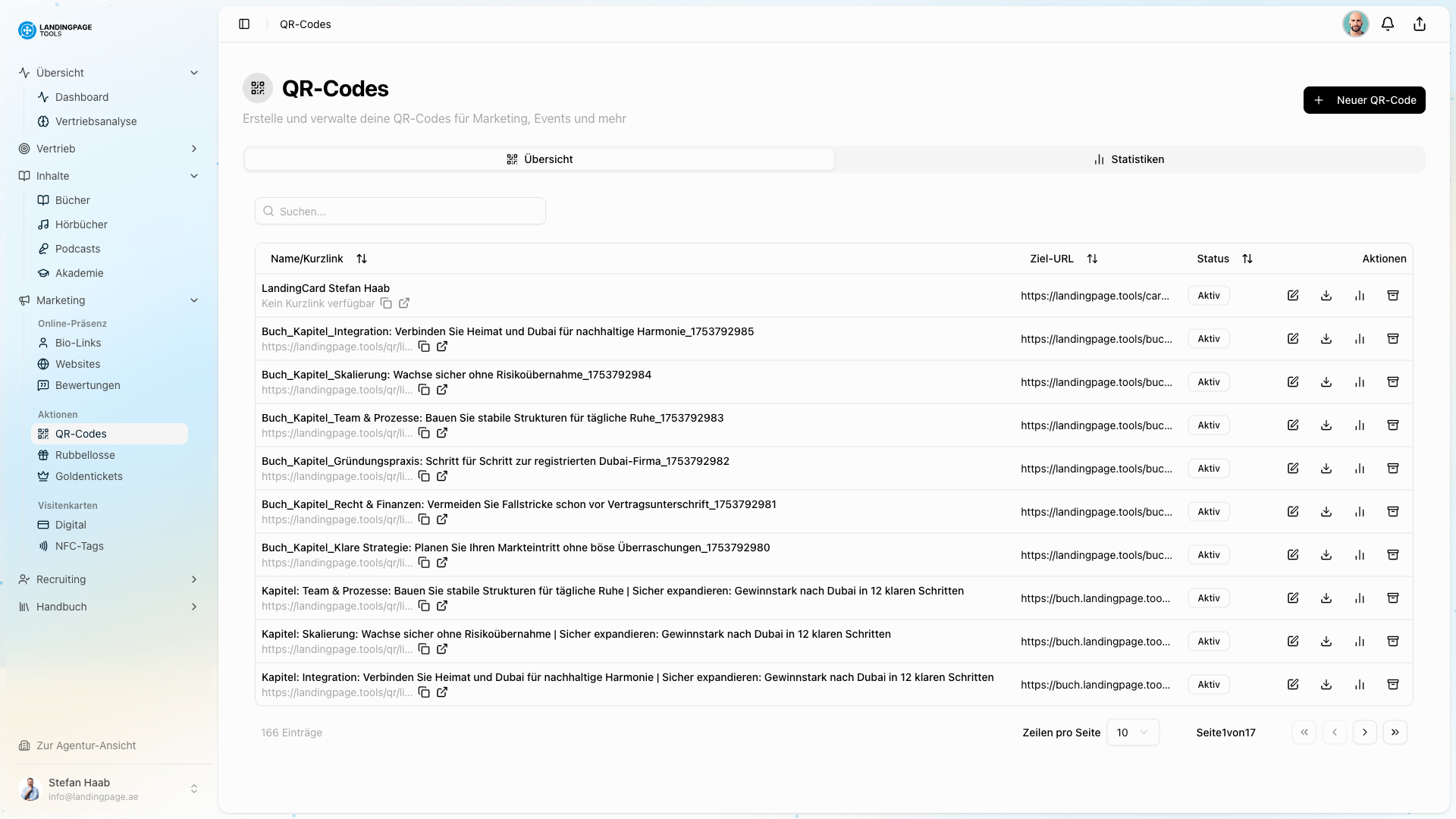
Task: Download the Buch_Kapitel_Skalierung QR code
Action: [x=1326, y=381]
